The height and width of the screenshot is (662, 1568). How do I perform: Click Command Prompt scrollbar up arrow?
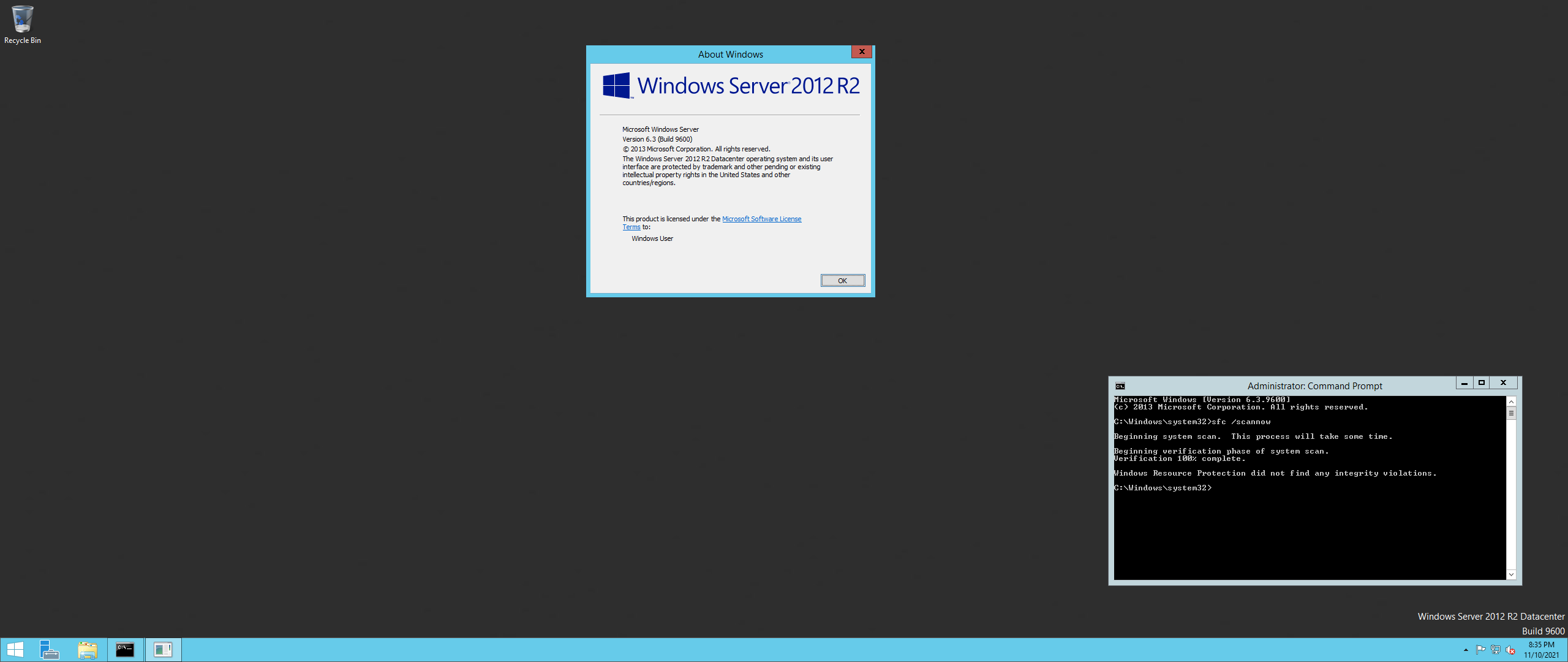click(x=1511, y=401)
